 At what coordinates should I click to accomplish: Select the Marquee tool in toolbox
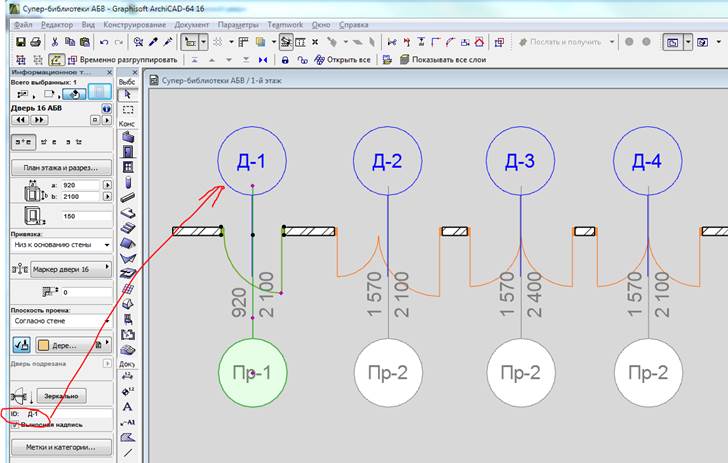127,110
